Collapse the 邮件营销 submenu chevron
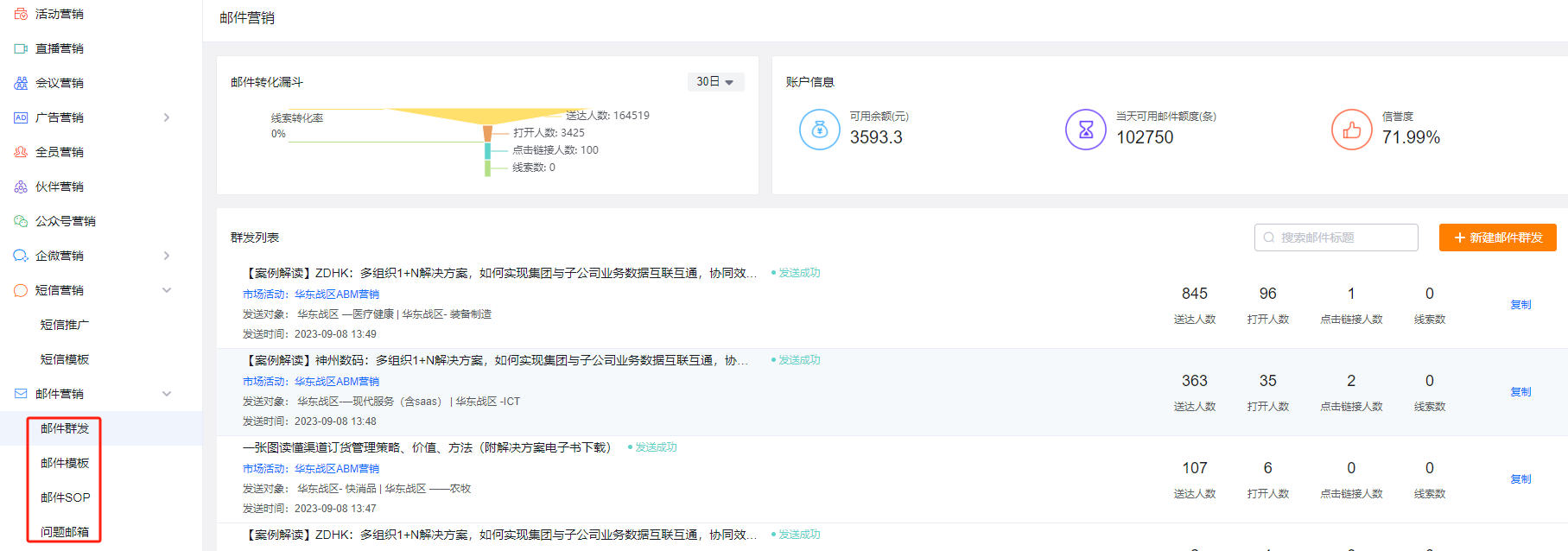This screenshot has height=551, width=1568. 167,394
